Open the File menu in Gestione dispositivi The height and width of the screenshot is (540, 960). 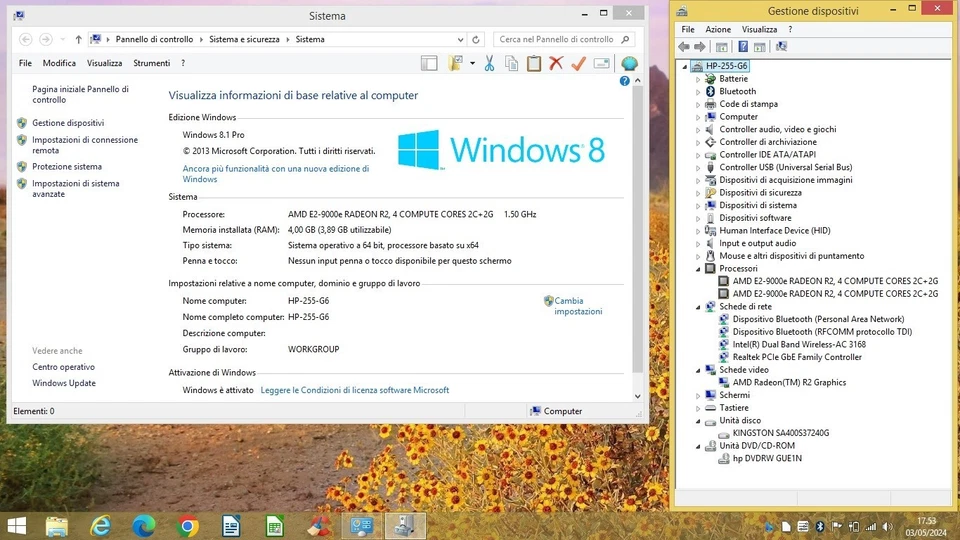point(688,29)
